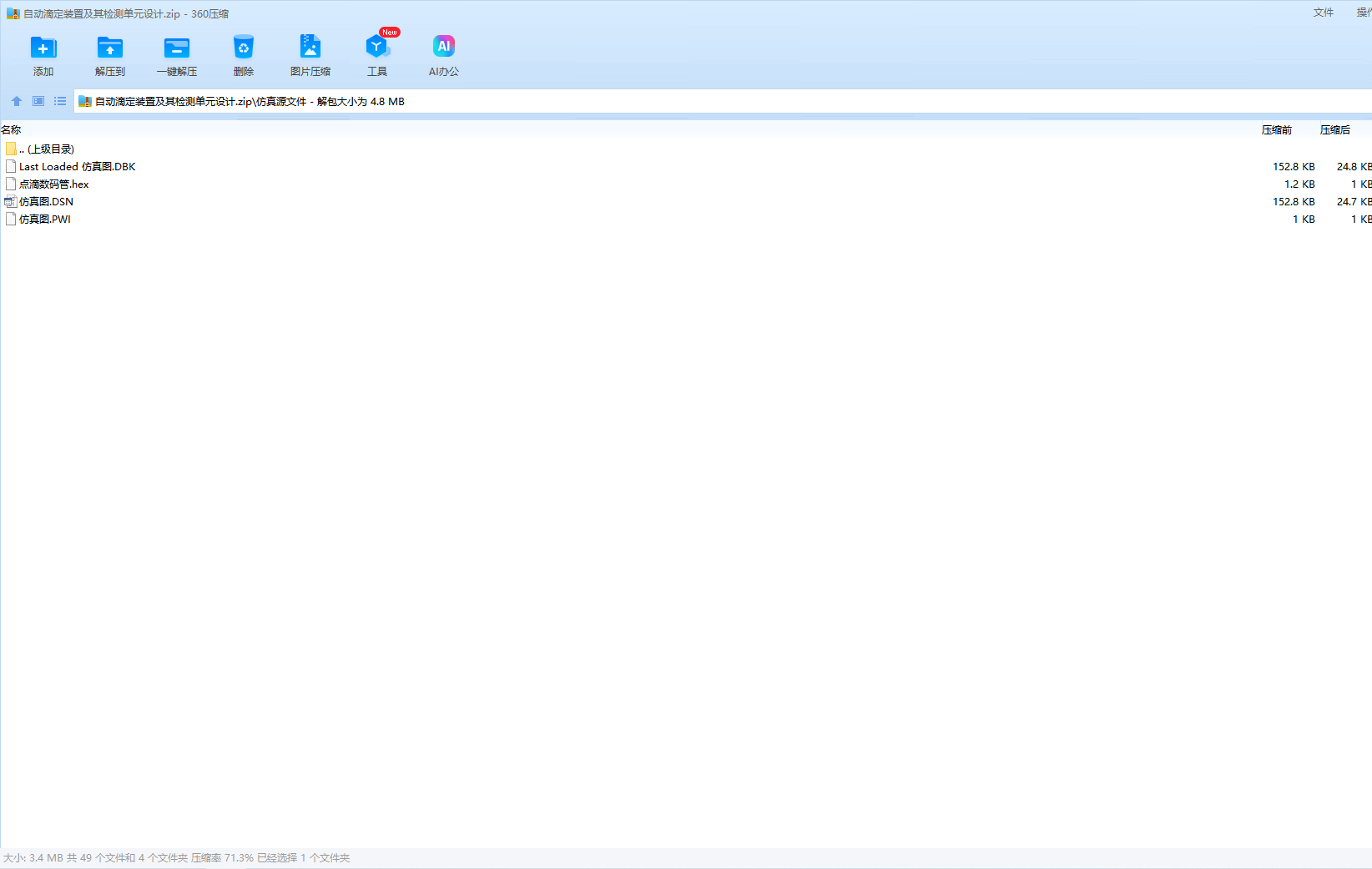Open the Tools (工具) icon with New badge

377,48
